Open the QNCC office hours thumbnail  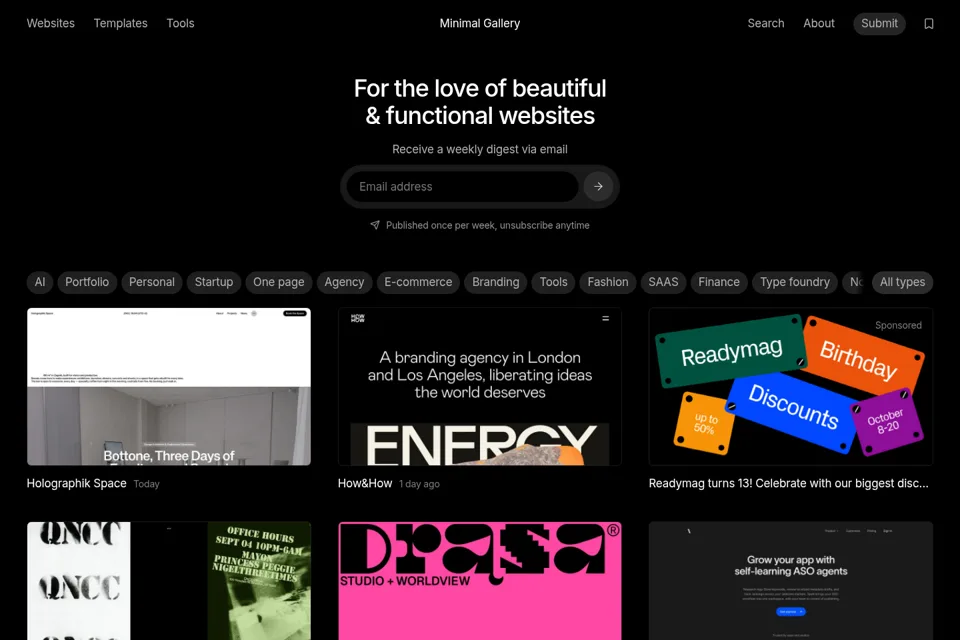click(169, 581)
